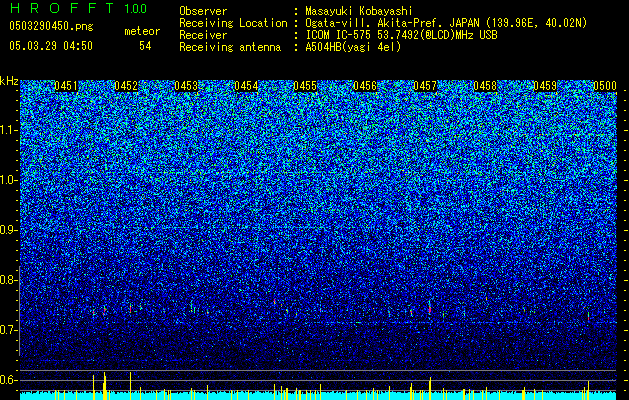Click the date stamp 05.03.29 04:50
Screen dimensions: 629x400
point(51,46)
